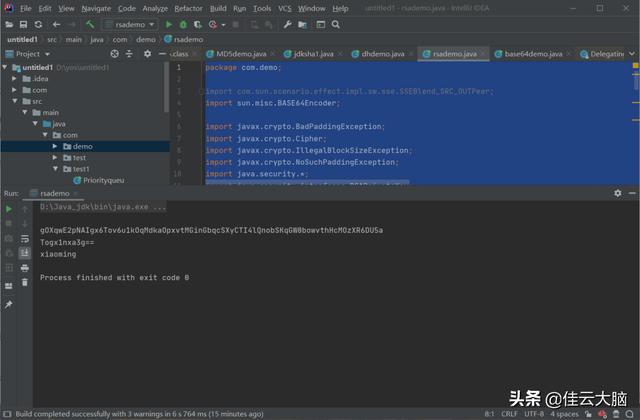Clear console with the trash icon
Viewport: 640px width, 420px height.
[25, 282]
